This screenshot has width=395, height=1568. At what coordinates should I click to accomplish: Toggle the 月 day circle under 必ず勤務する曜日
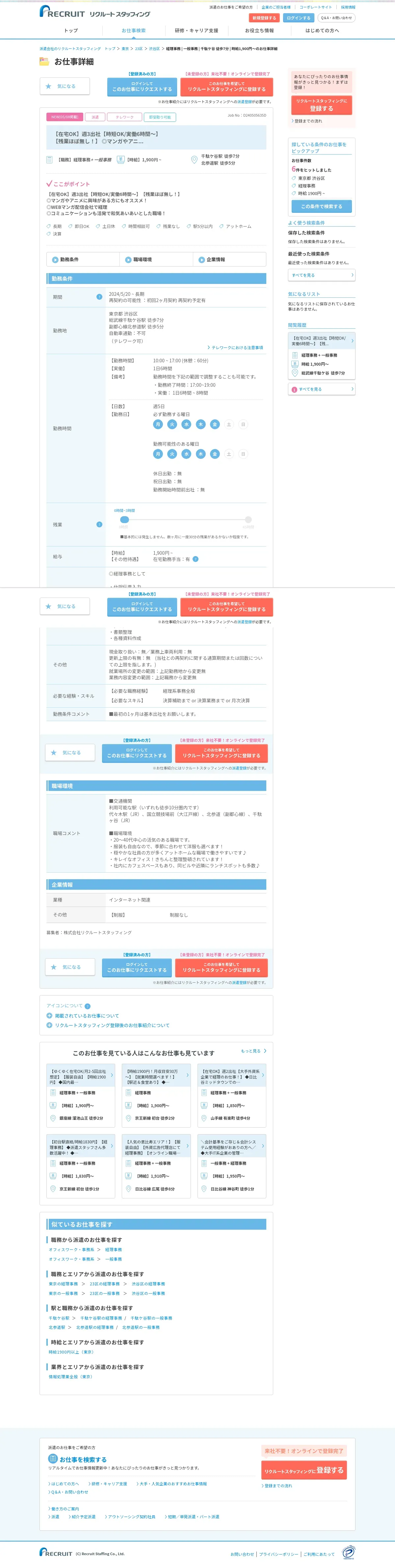click(158, 424)
